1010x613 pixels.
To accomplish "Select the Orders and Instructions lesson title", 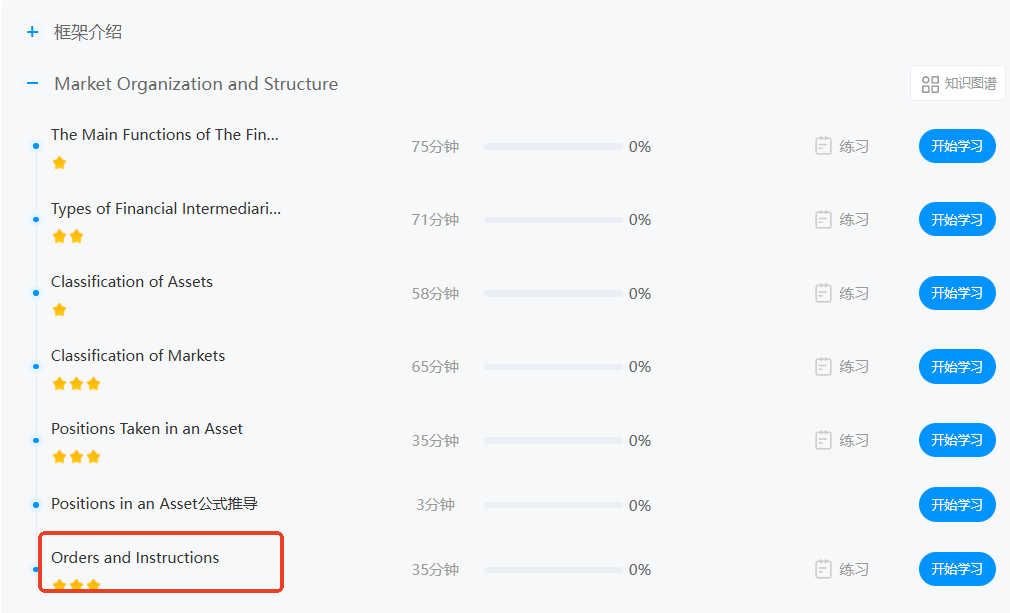I will point(135,558).
